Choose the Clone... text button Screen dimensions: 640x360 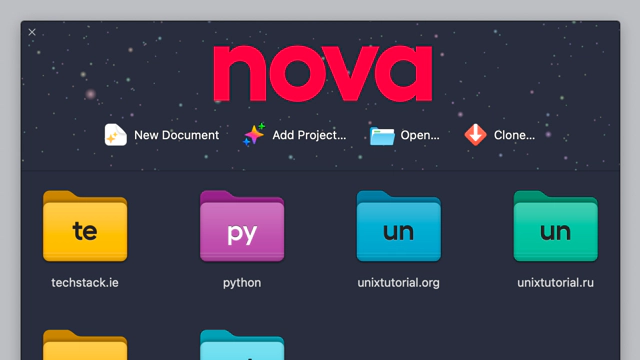point(514,135)
